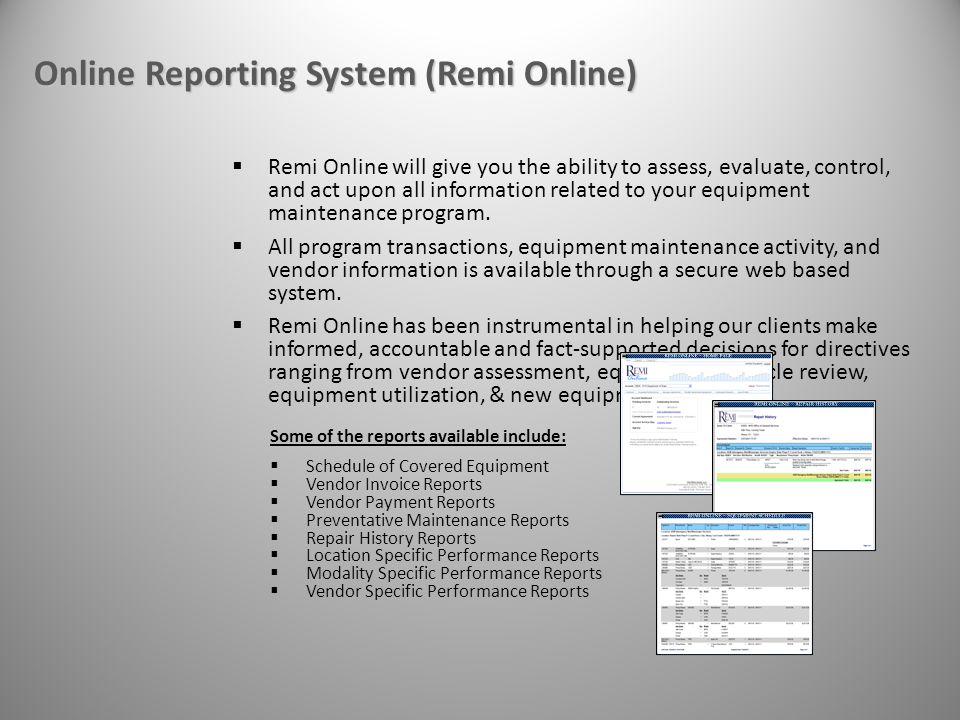Select 'Vendor Specific Performance Reports' item
The width and height of the screenshot is (960, 720).
click(x=448, y=591)
